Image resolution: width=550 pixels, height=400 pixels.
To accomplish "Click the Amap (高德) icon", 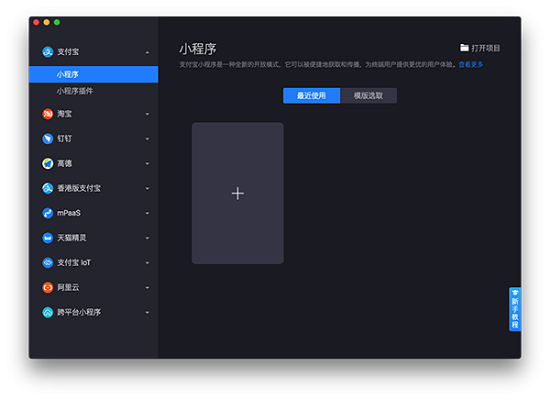I will coord(47,164).
